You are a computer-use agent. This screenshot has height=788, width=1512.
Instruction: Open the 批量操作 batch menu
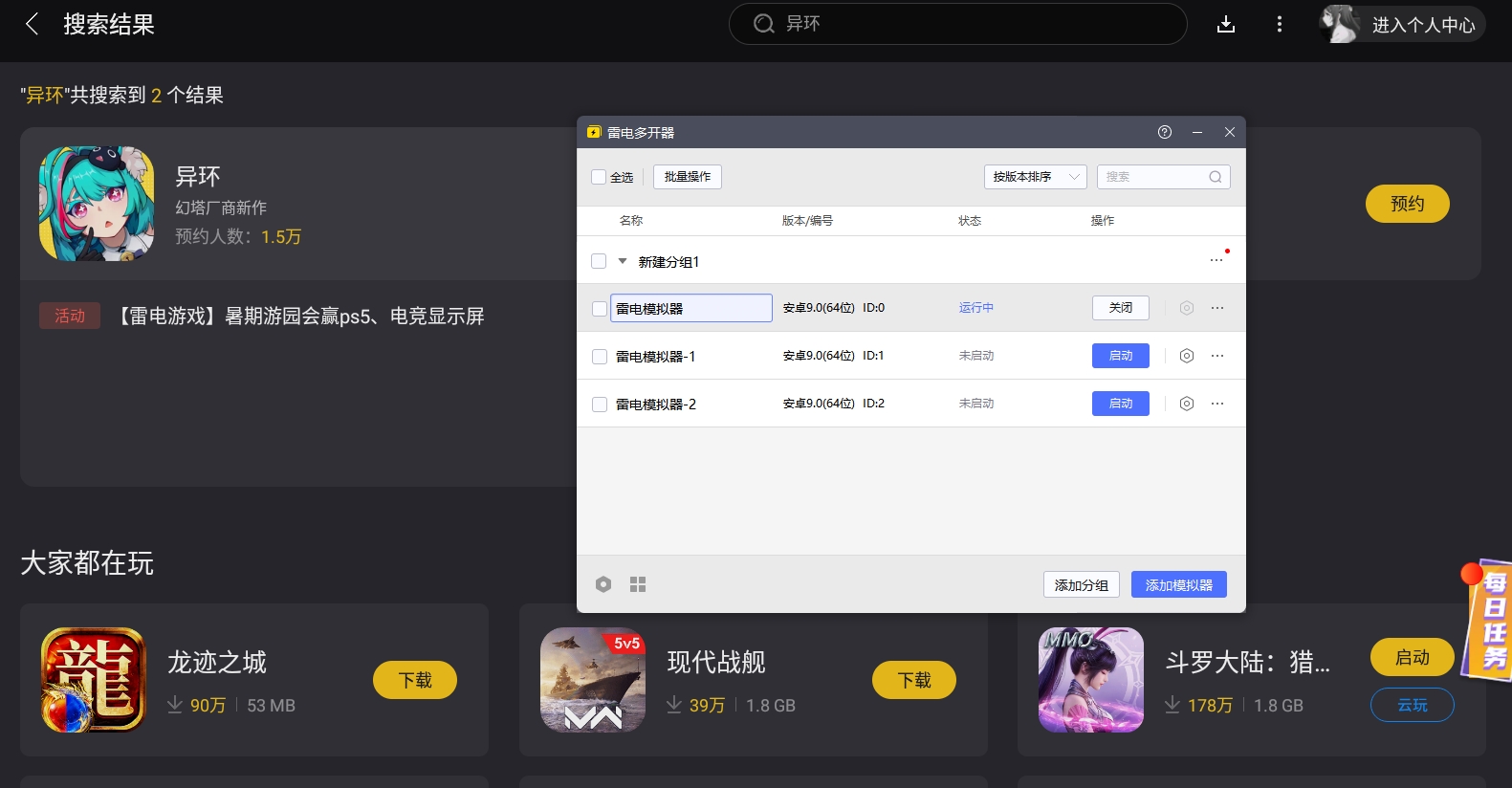point(688,177)
